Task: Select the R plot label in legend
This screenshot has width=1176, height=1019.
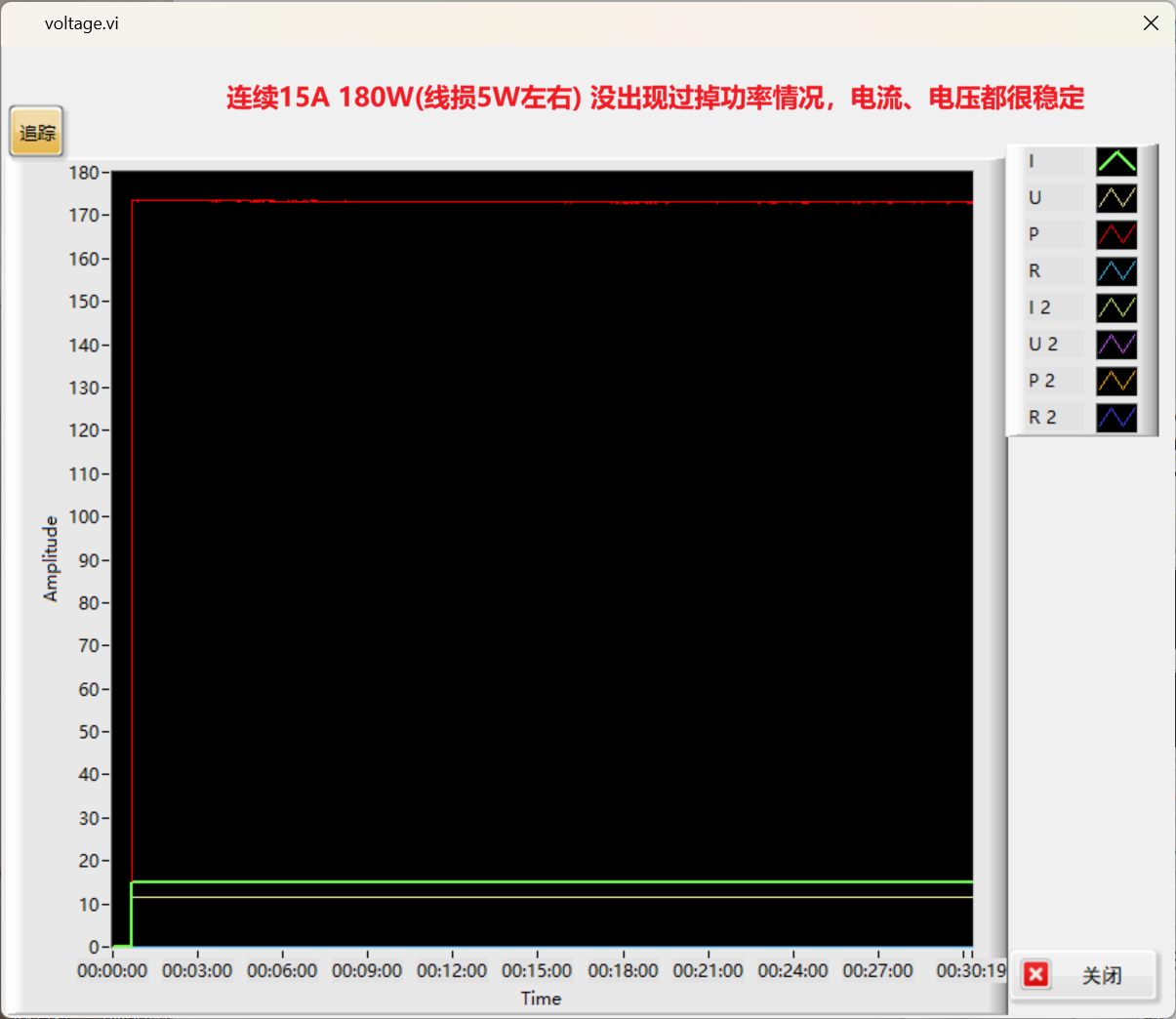Action: pos(1054,271)
